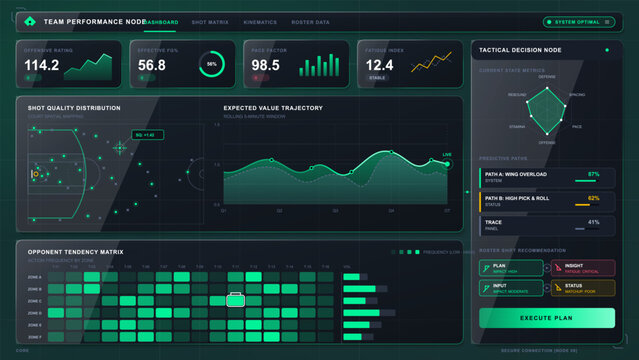Click the highlighted Zone C matrix cell
Screen dimensions: 639x360
pos(236,300)
